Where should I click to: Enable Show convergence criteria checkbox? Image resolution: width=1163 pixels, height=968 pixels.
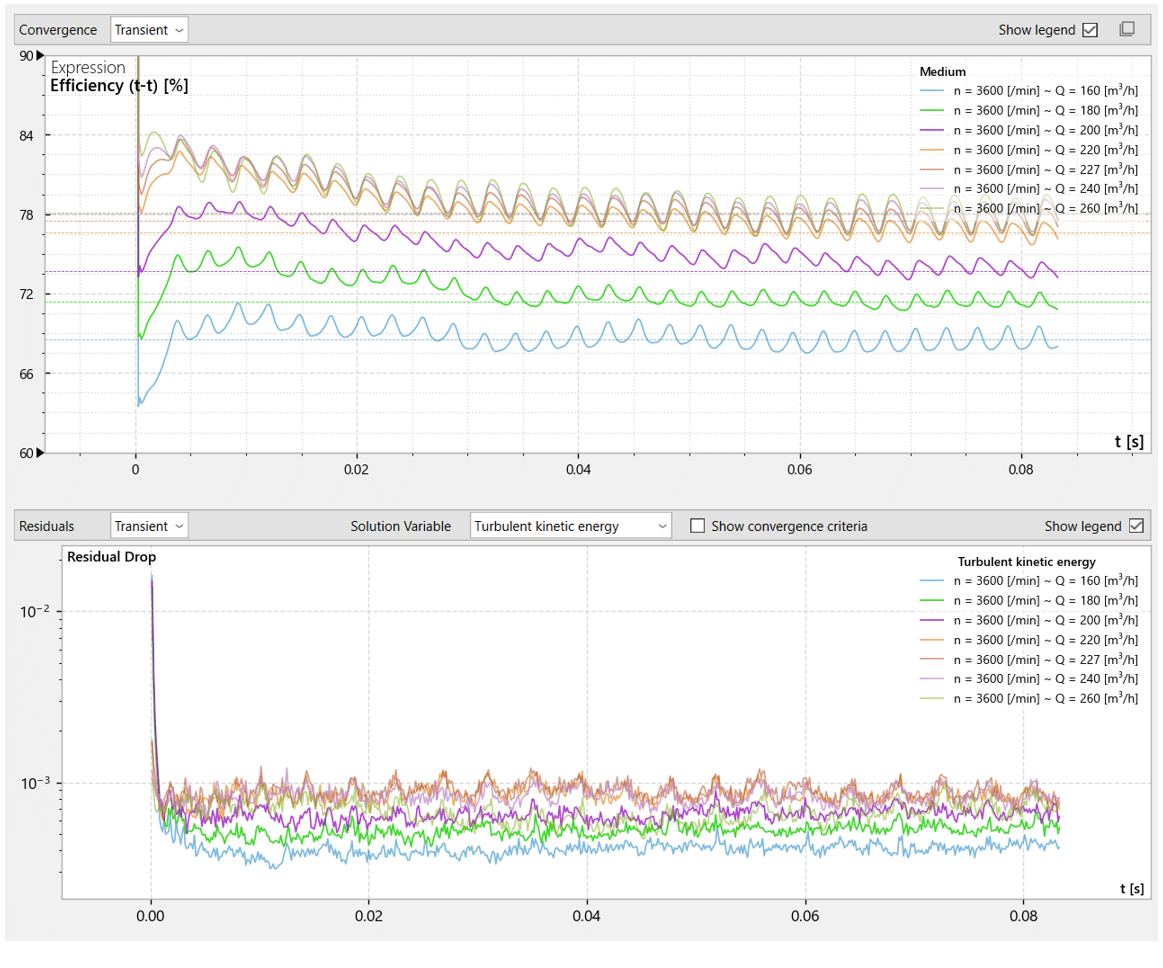tap(697, 526)
